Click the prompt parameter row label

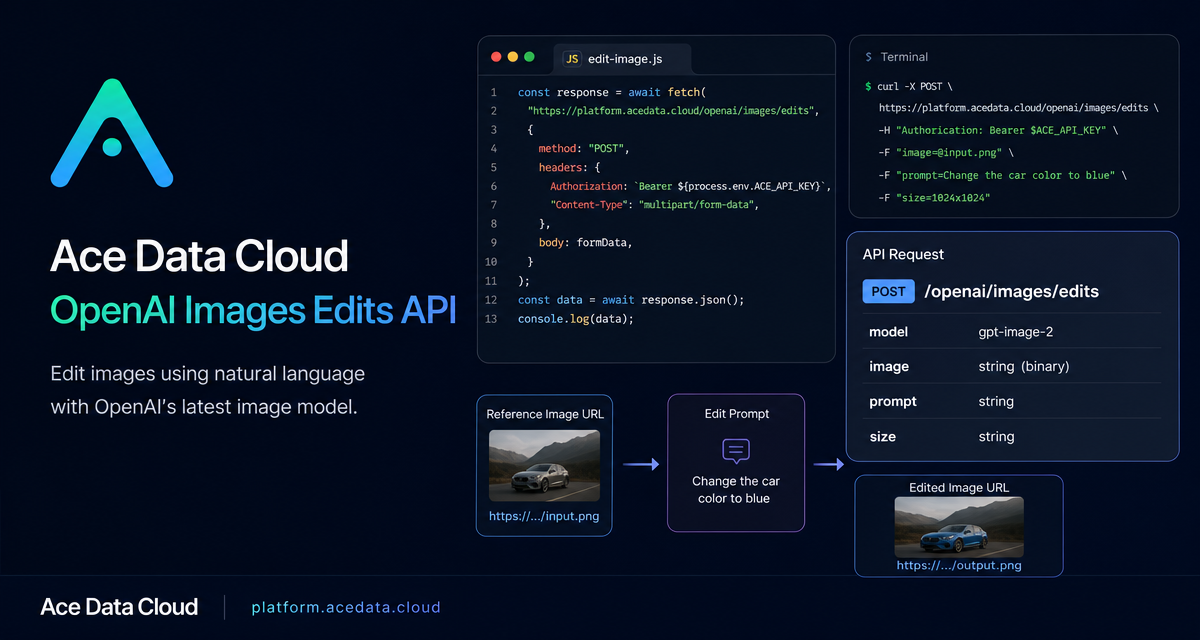893,402
